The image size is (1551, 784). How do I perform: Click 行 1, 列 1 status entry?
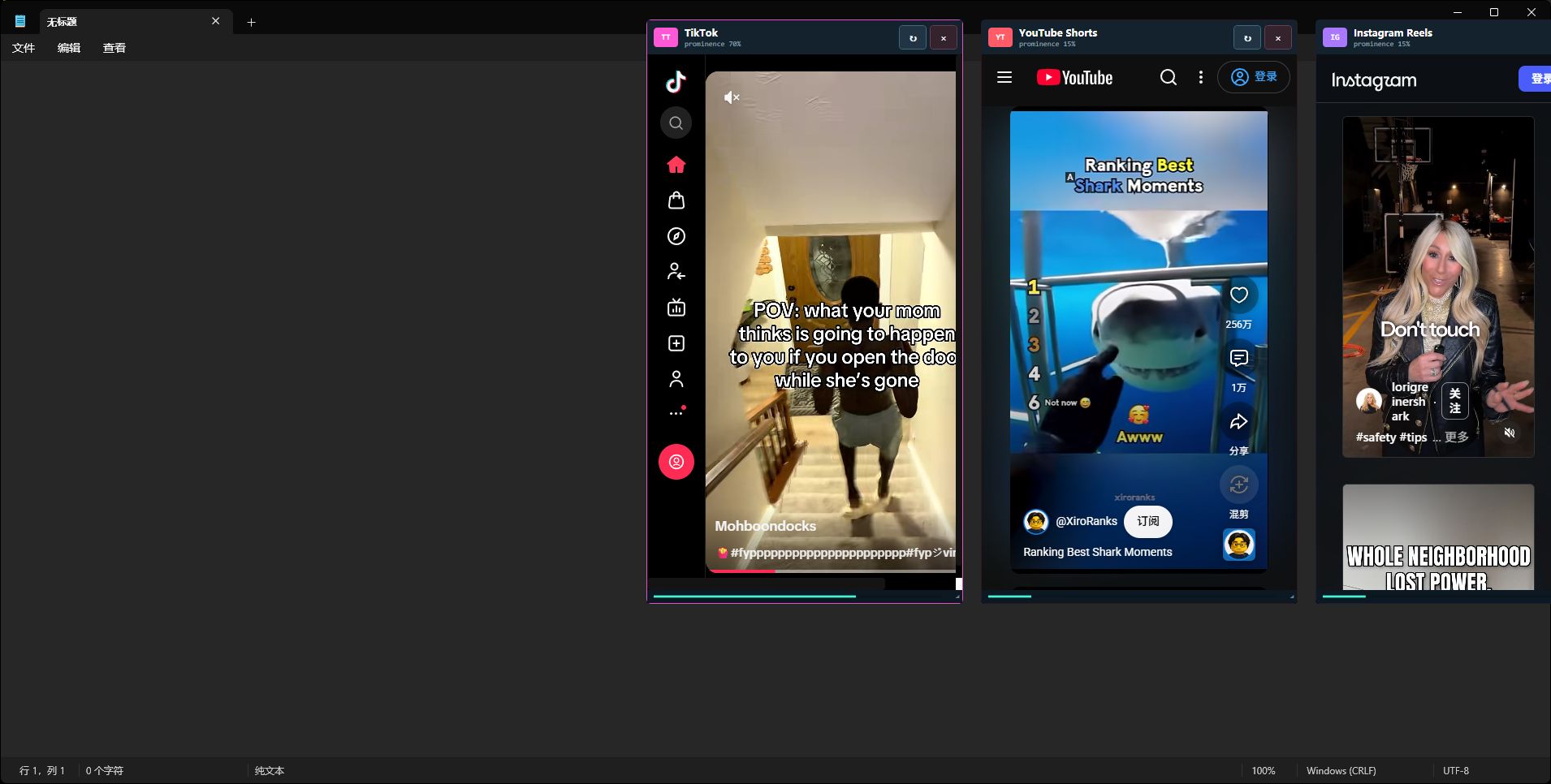pos(42,771)
